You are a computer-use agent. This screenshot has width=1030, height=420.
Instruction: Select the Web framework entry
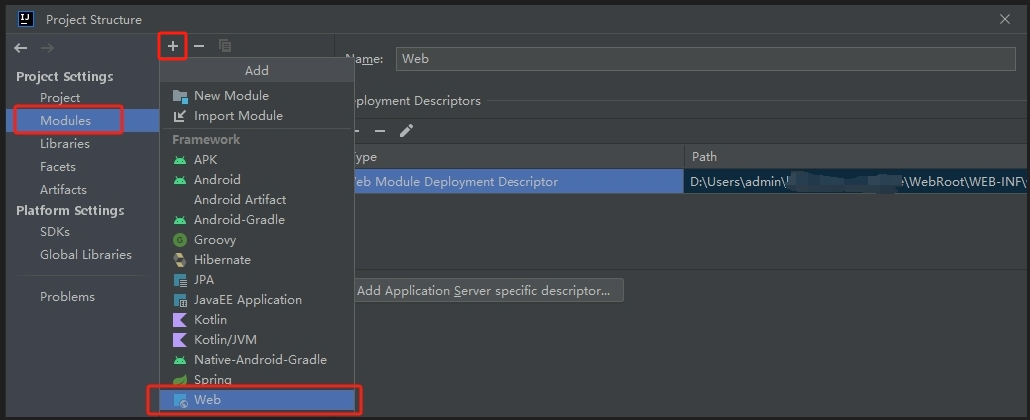click(207, 400)
